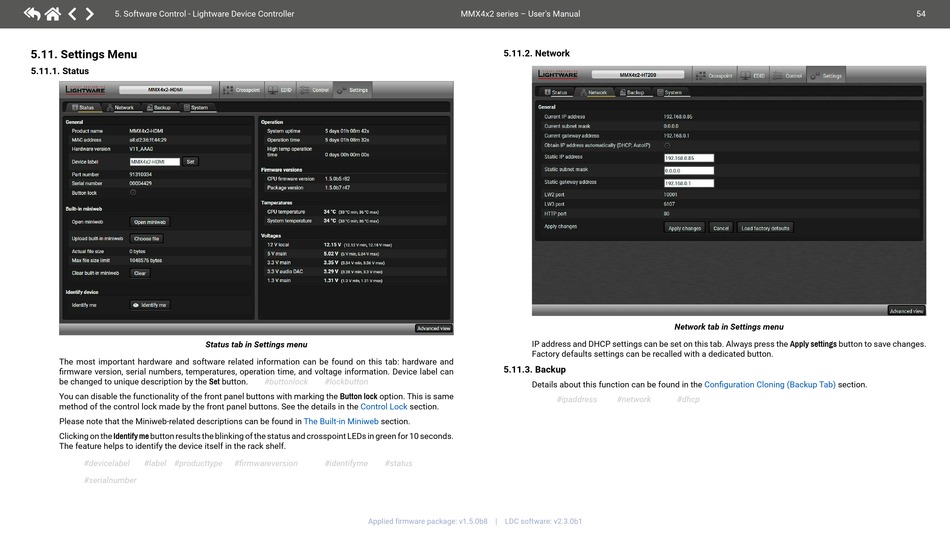Open Status subtab in Status screenshot
Screen dimensions: 950x533
pyautogui.click(x=83, y=107)
